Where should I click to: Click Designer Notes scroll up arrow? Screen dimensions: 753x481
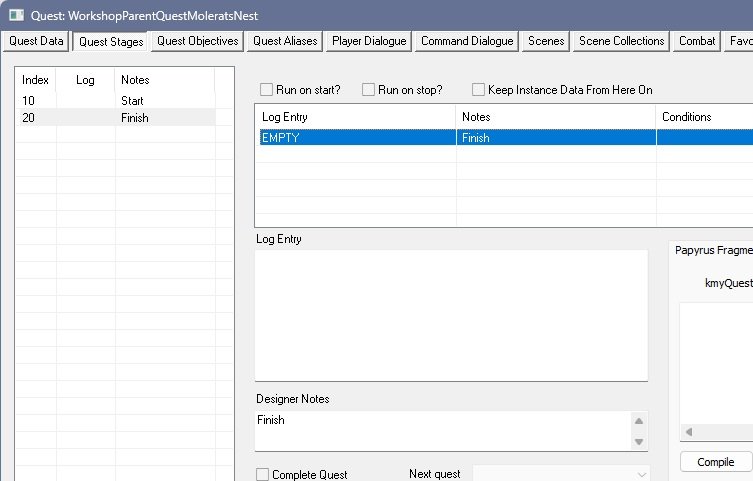639,421
